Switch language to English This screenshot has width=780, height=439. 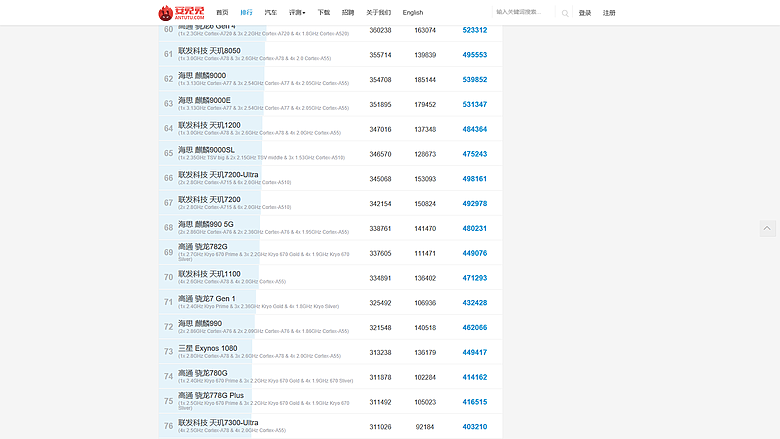(x=413, y=12)
